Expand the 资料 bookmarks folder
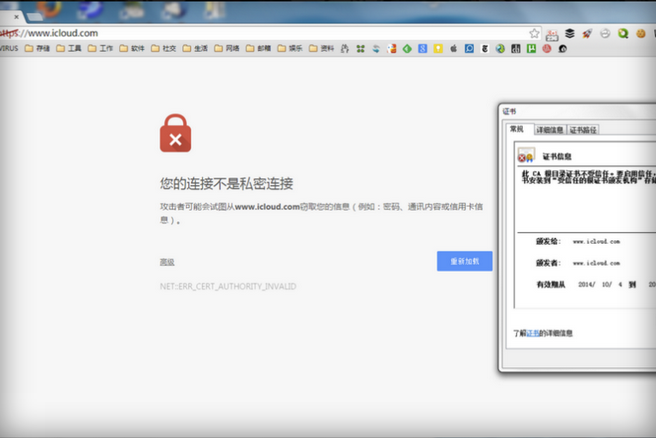This screenshot has height=438, width=656. coord(322,49)
